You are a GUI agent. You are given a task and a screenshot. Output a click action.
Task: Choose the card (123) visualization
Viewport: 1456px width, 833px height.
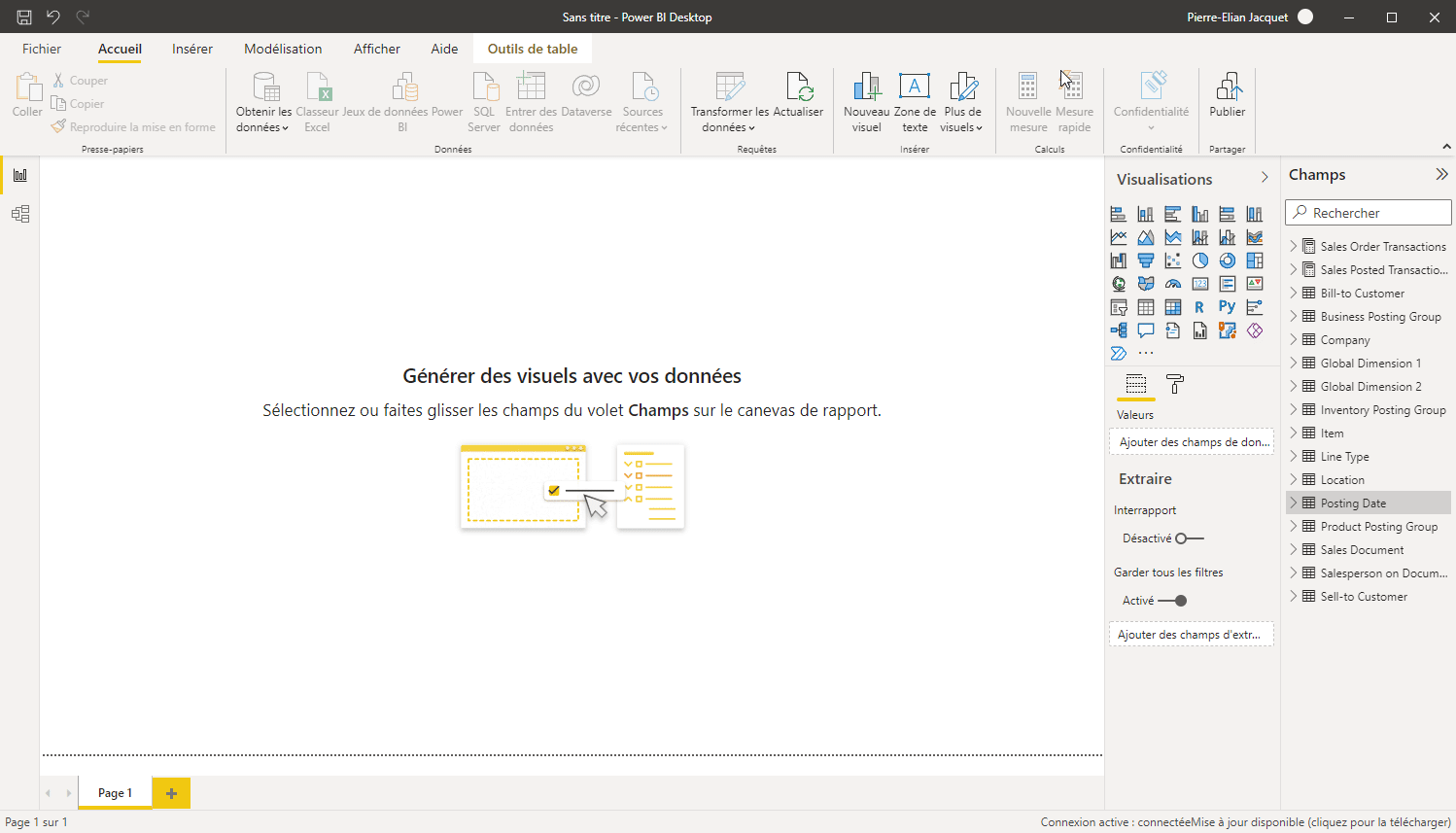[x=1200, y=284]
